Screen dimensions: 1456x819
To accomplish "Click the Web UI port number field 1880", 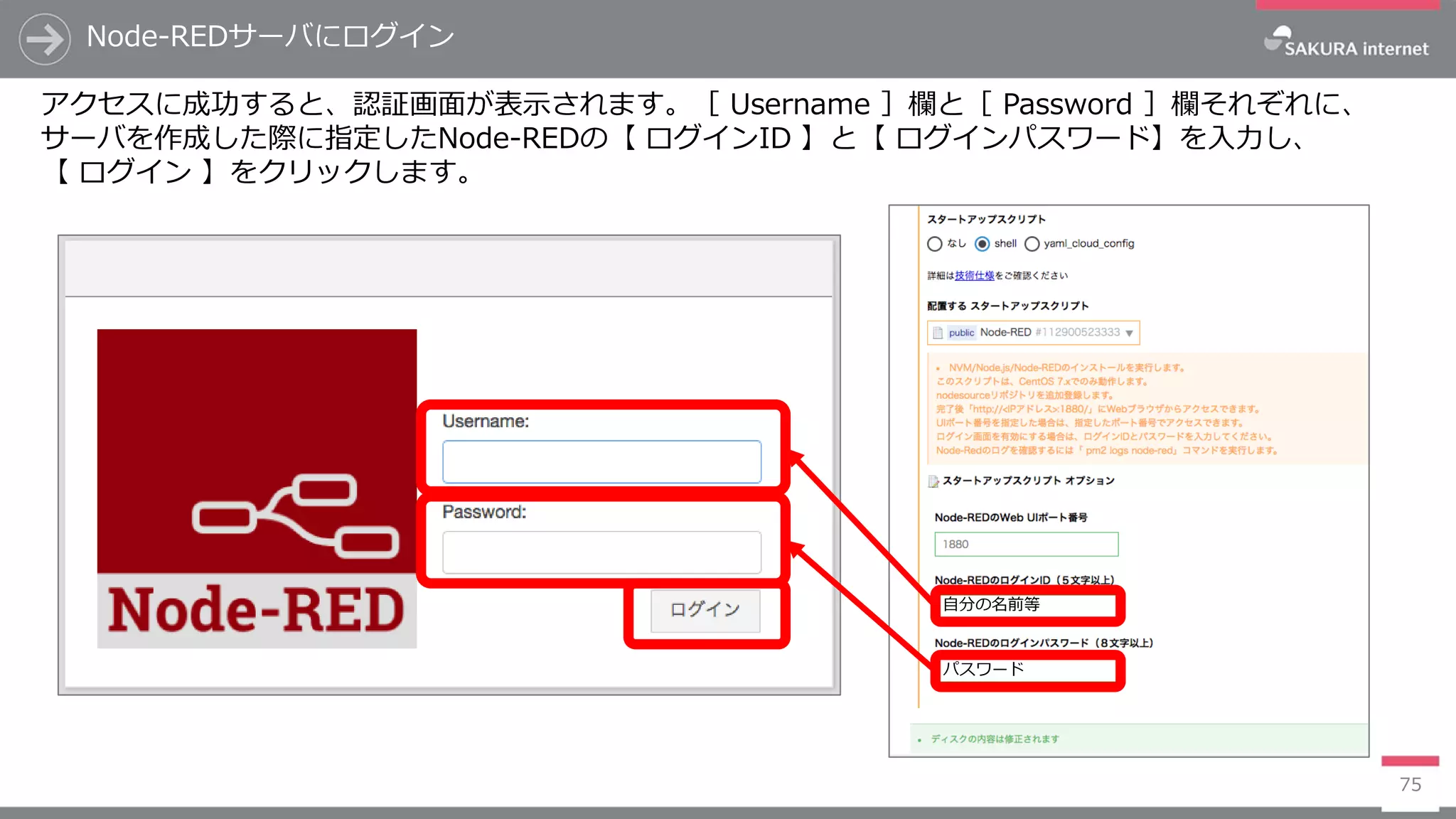I will (x=1026, y=545).
